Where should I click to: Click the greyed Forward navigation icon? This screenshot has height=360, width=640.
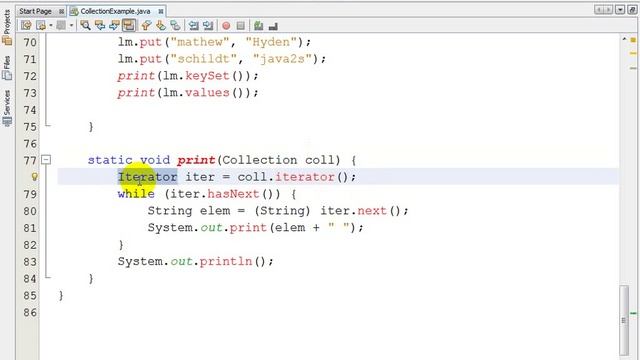pos(61,26)
